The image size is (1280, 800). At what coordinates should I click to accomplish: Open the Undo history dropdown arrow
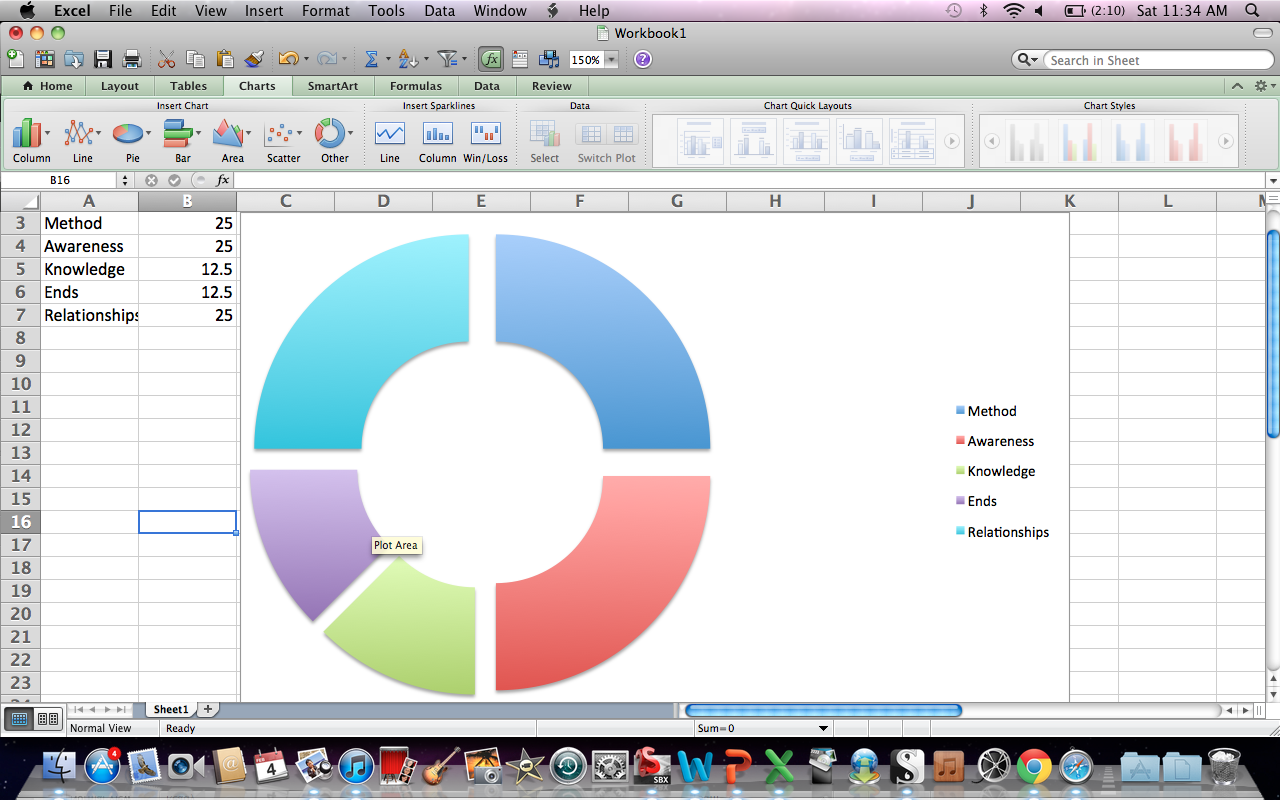coord(306,59)
